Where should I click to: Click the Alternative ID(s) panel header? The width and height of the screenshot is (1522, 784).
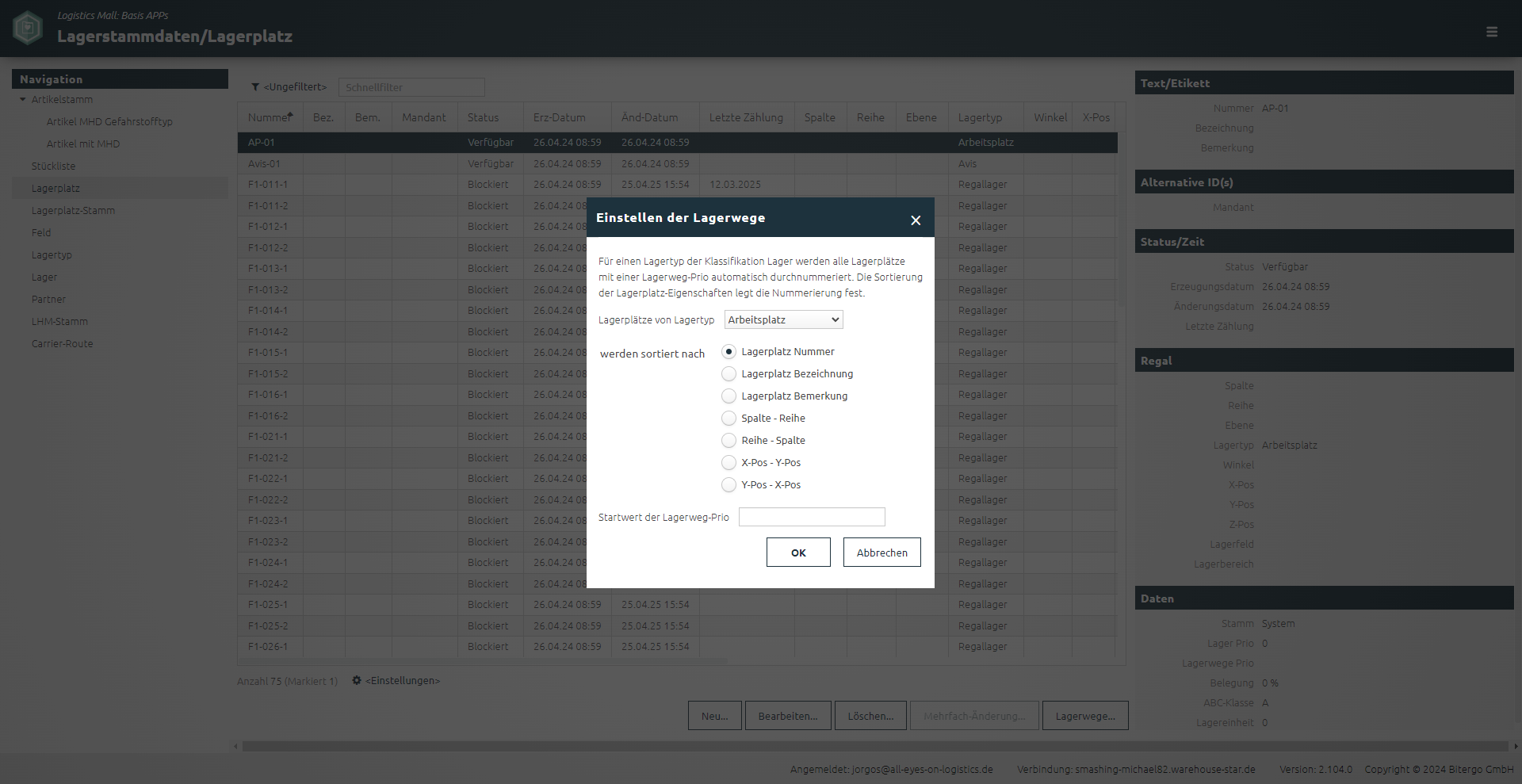pos(1324,182)
